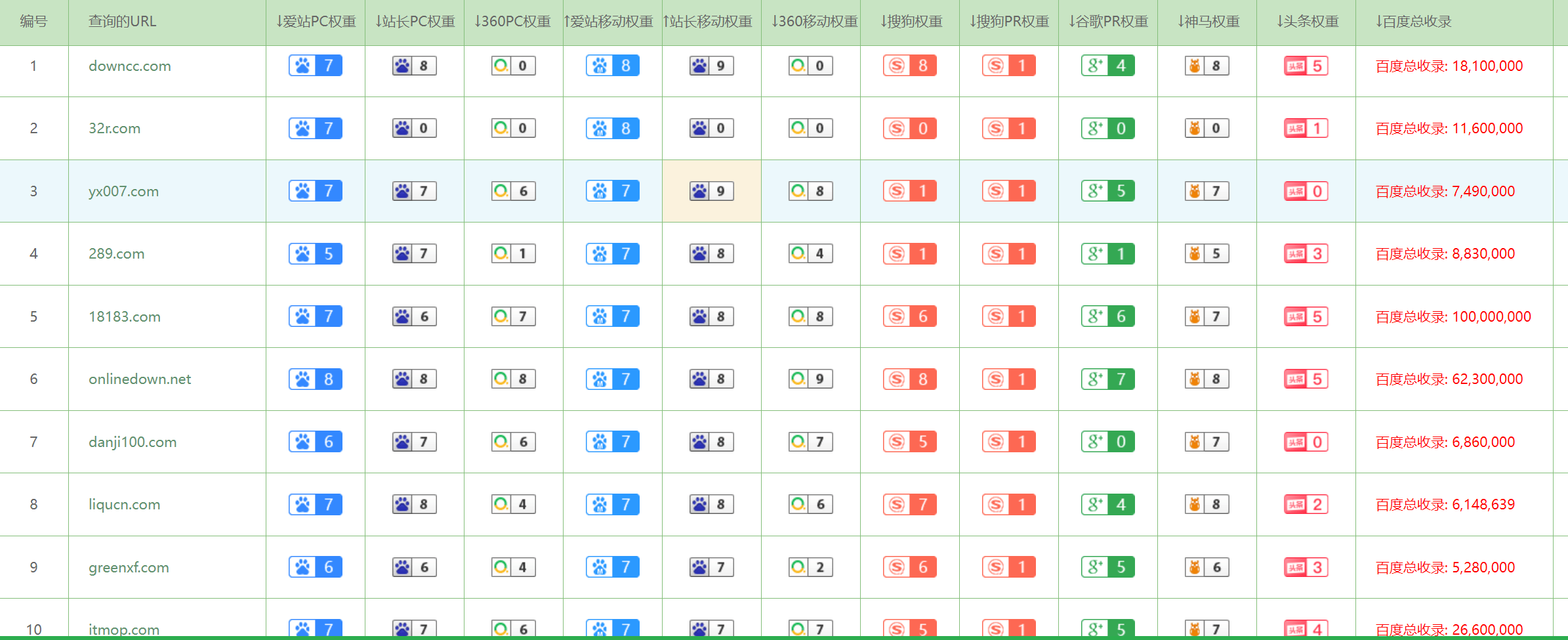Open the danji100.com link

133,442
